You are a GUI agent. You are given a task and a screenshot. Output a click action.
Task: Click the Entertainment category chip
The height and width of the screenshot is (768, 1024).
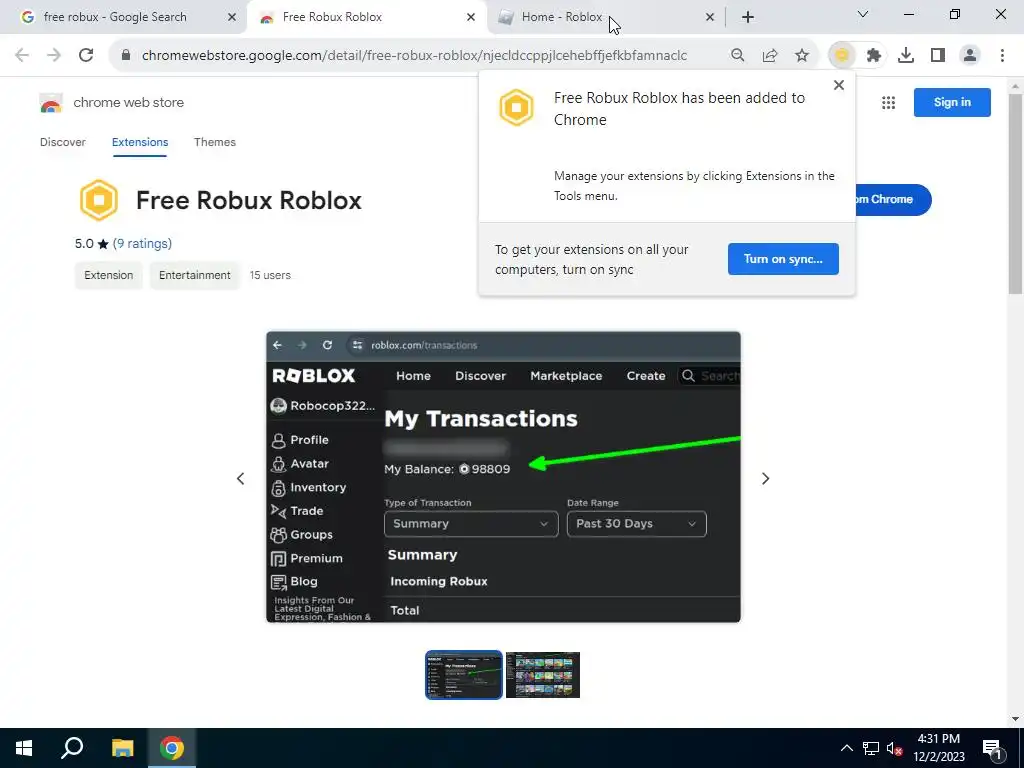click(195, 276)
